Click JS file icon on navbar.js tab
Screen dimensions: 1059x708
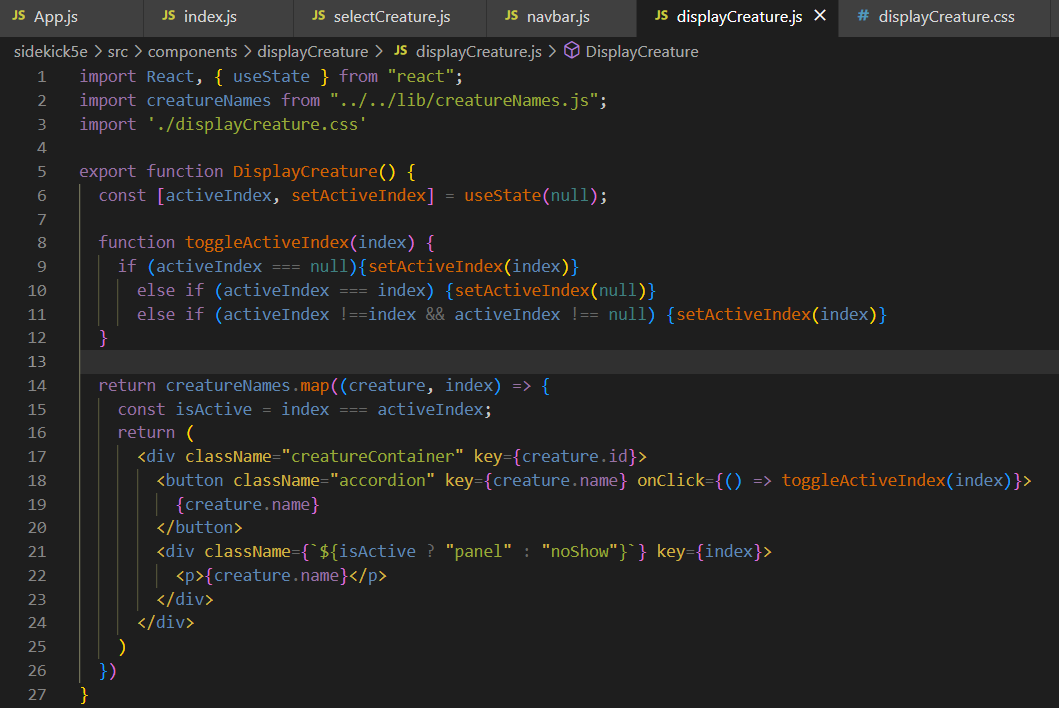click(x=512, y=16)
